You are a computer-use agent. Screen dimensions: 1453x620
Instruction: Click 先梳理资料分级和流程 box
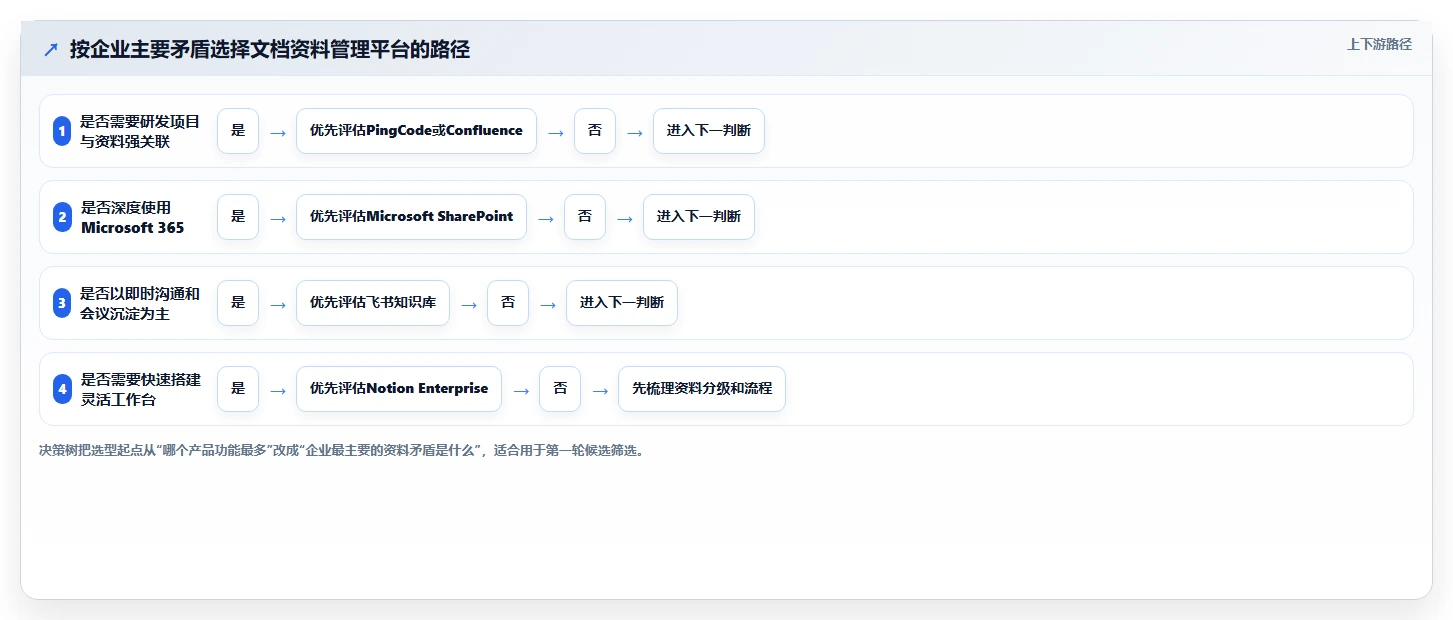point(702,389)
